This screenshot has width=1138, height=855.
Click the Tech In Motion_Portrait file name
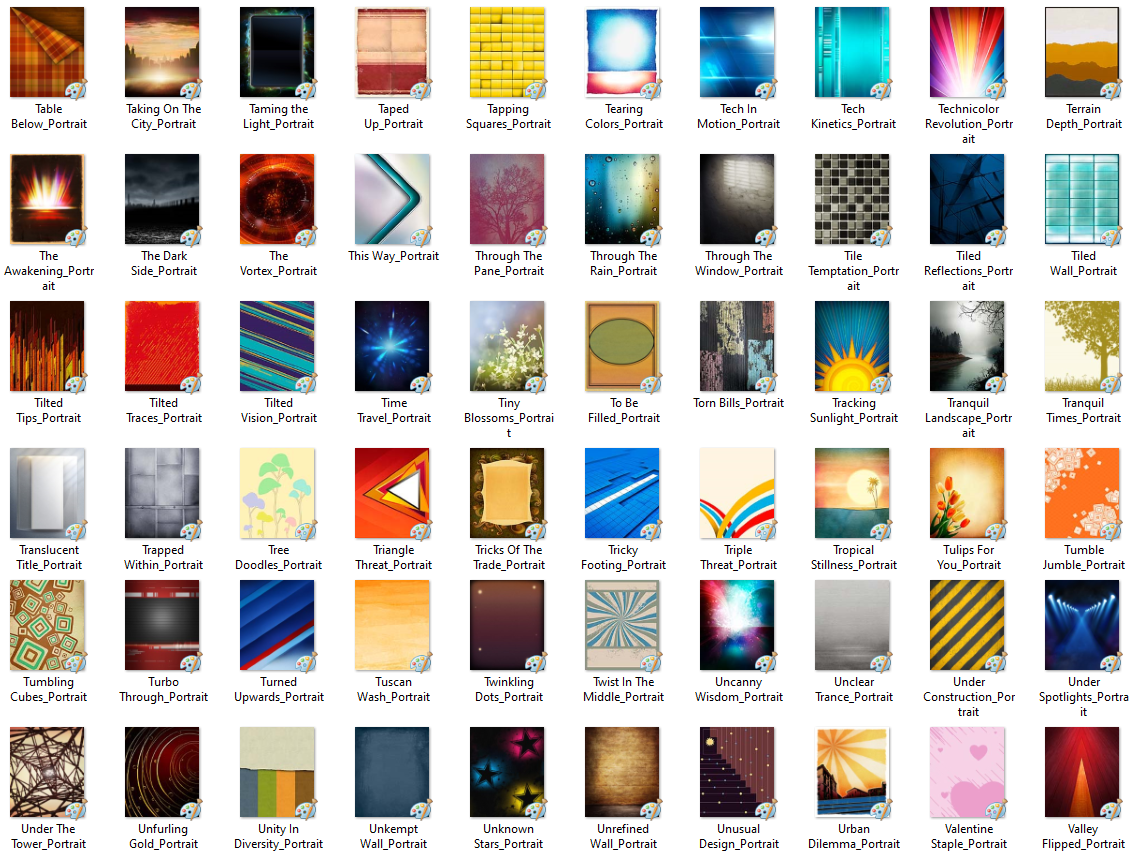pyautogui.click(x=738, y=117)
